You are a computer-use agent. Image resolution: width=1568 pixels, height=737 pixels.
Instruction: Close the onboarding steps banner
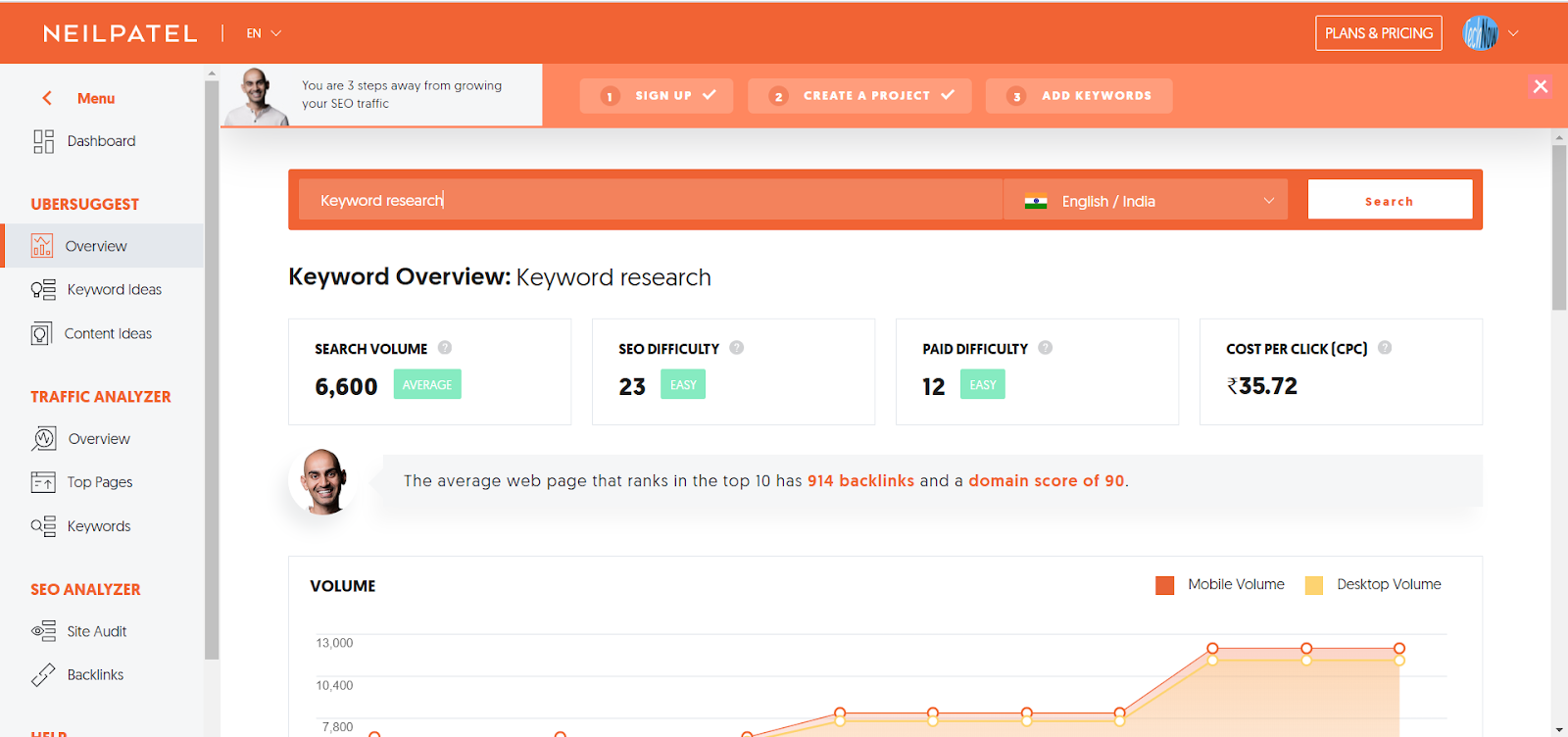pos(1541,86)
